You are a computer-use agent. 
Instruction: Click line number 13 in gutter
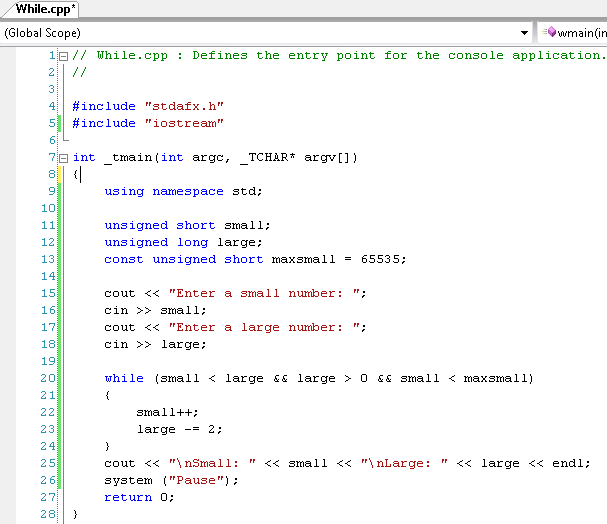pyautogui.click(x=48, y=259)
